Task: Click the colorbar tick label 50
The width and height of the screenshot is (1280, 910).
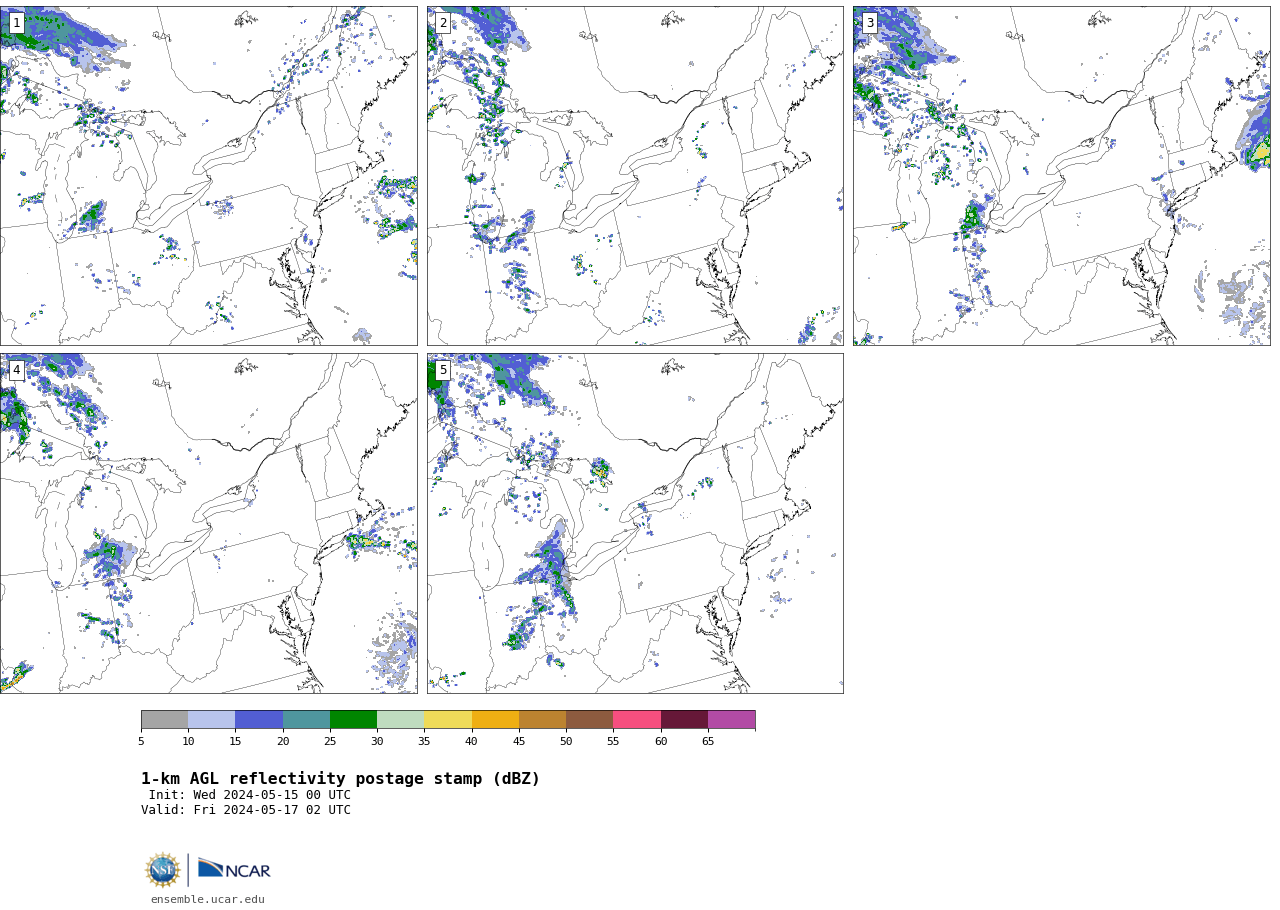Action: coord(566,741)
